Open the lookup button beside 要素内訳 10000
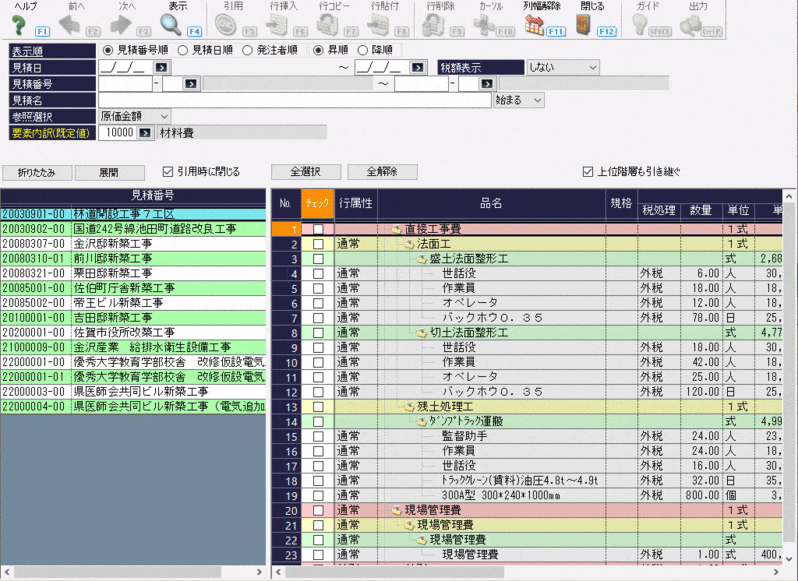 145,133
